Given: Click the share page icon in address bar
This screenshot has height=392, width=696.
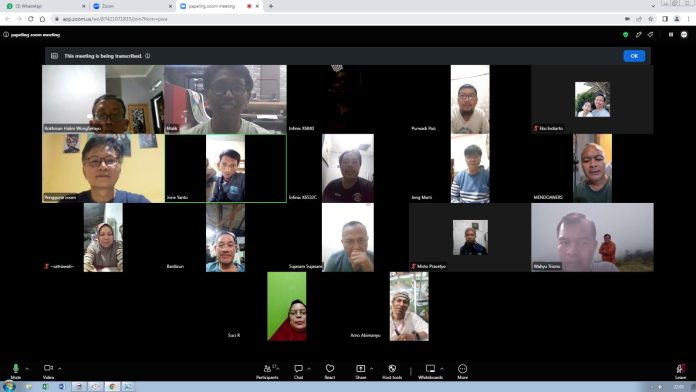Looking at the screenshot, I should click(639, 19).
